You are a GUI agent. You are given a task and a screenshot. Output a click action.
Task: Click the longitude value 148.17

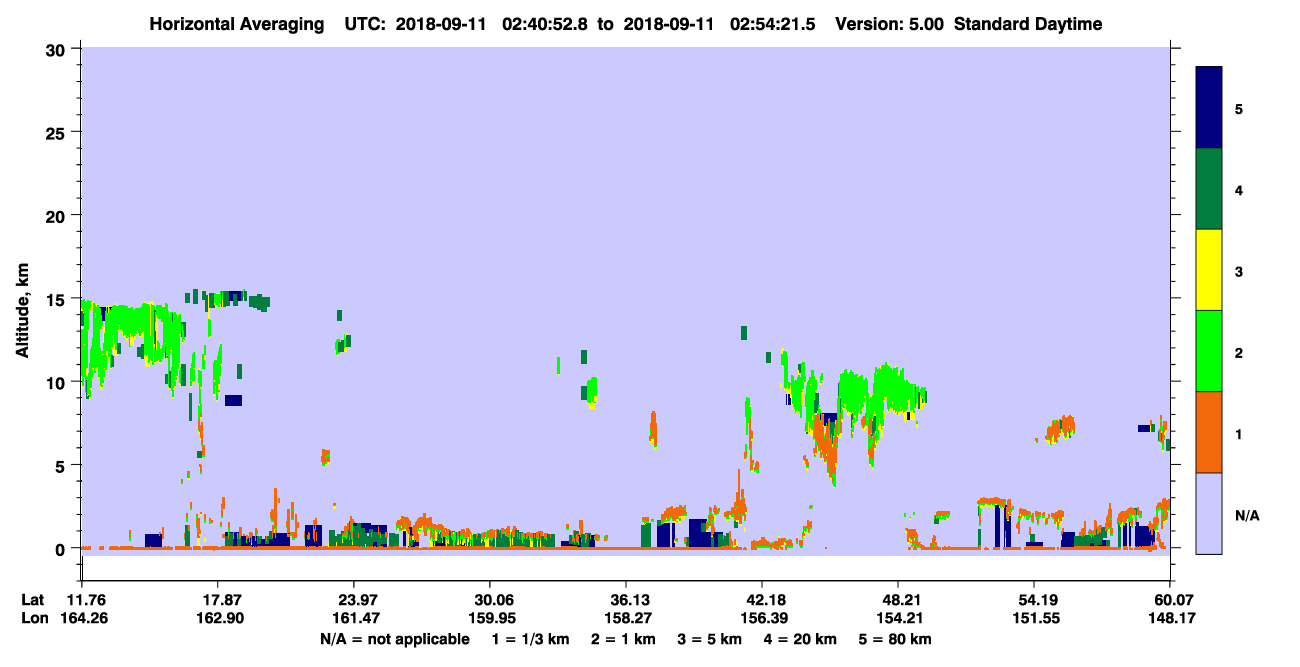coord(1170,619)
